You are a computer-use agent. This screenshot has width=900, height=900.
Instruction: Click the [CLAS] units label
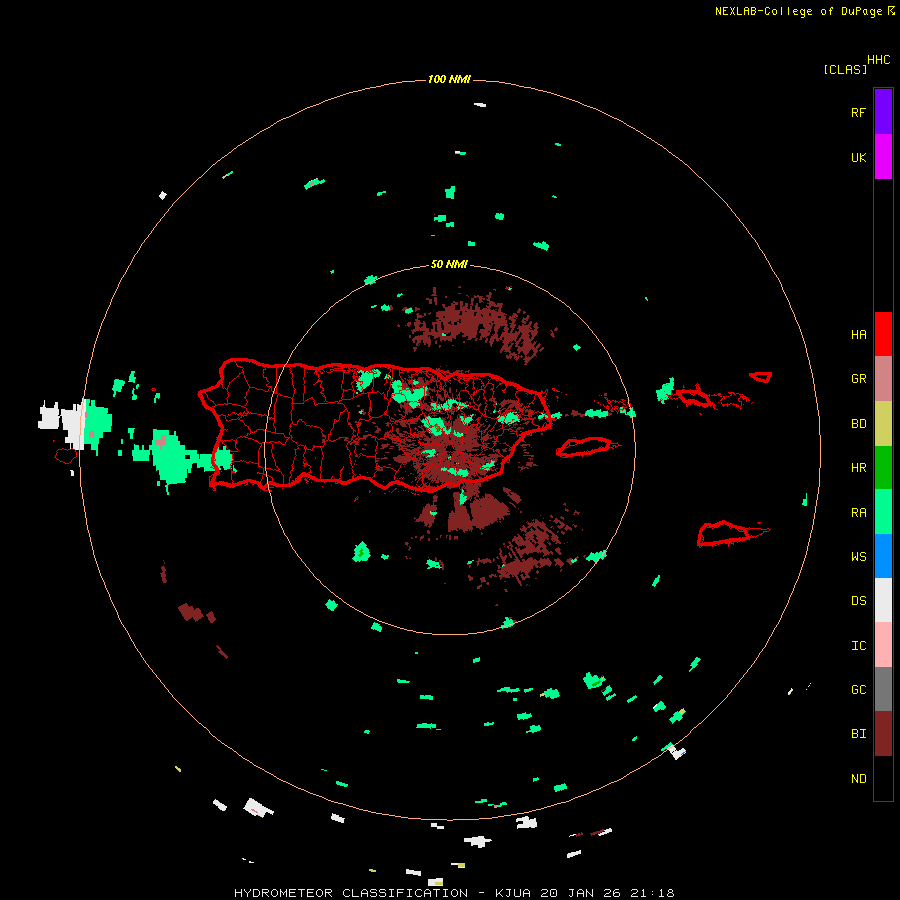(845, 69)
